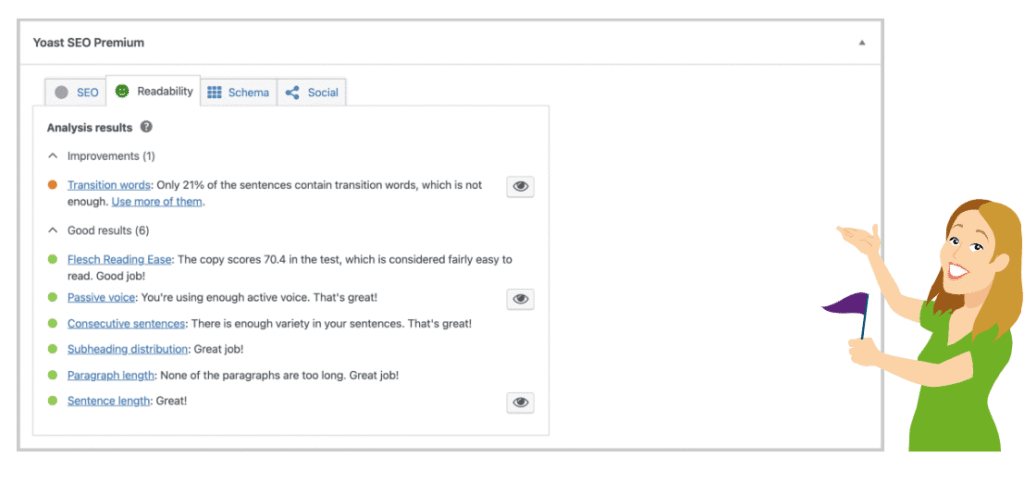Click the orange bullet beside Transition words
Viewport: 1024px width, 483px height.
(52, 185)
